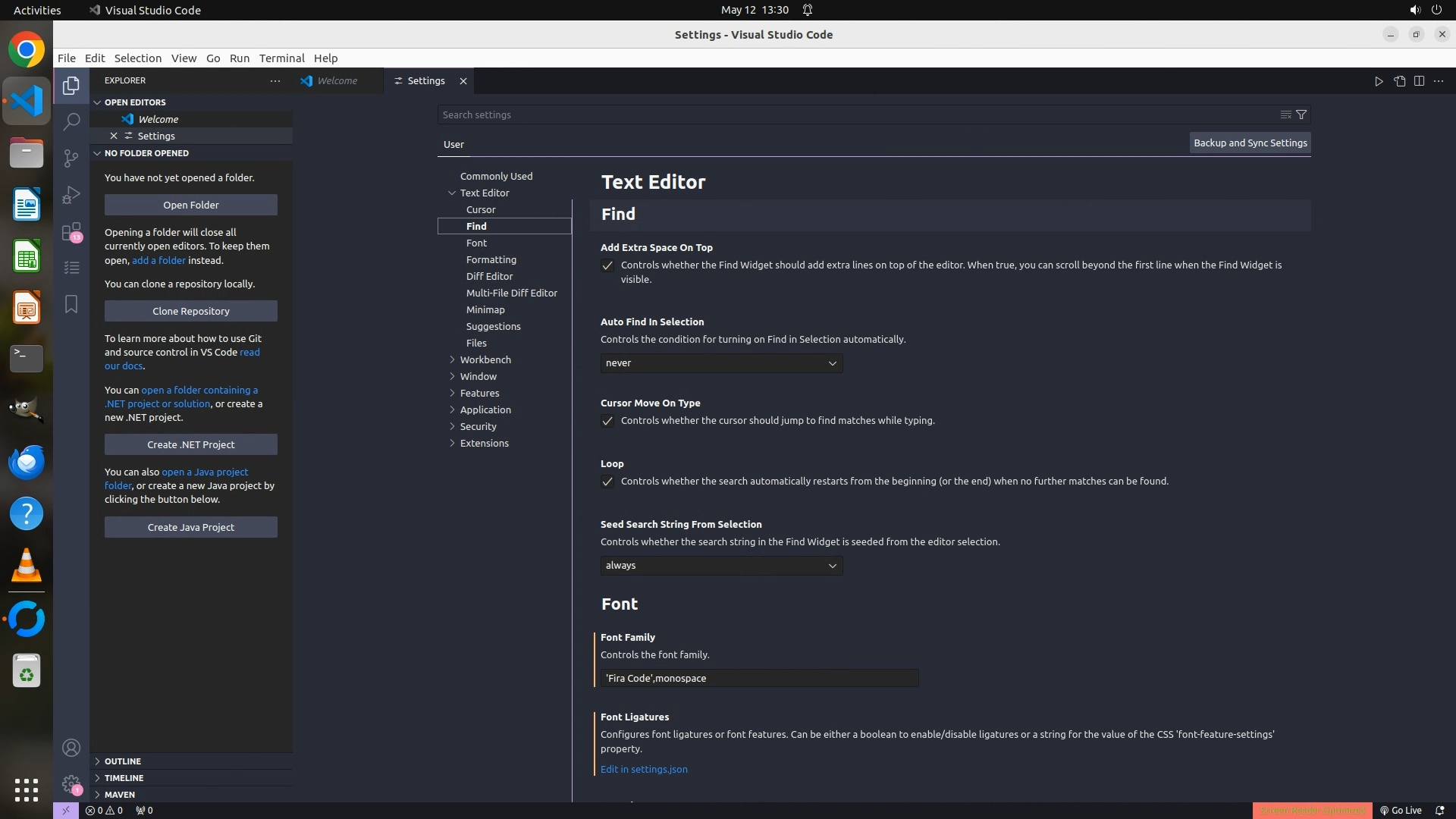
Task: Open the Extensions view icon
Action: tap(71, 231)
